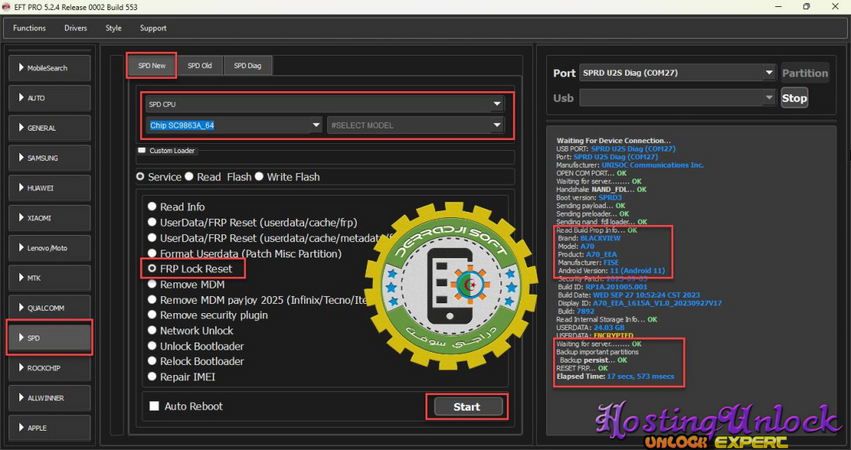Open the MTK chipset module

(49, 278)
